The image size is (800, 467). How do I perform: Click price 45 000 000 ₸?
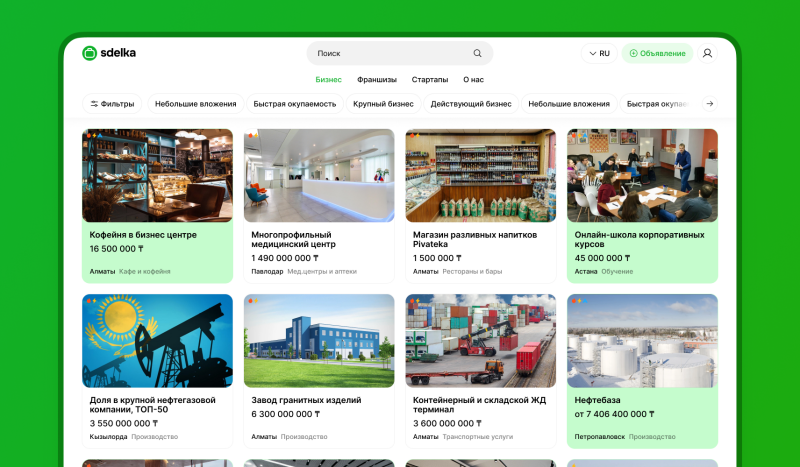click(x=602, y=258)
